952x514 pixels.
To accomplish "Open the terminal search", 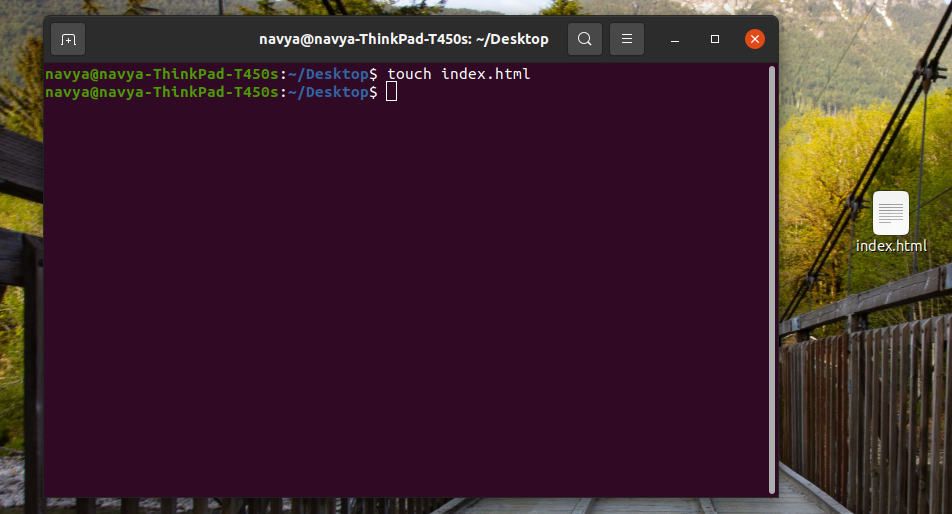I will (x=585, y=39).
